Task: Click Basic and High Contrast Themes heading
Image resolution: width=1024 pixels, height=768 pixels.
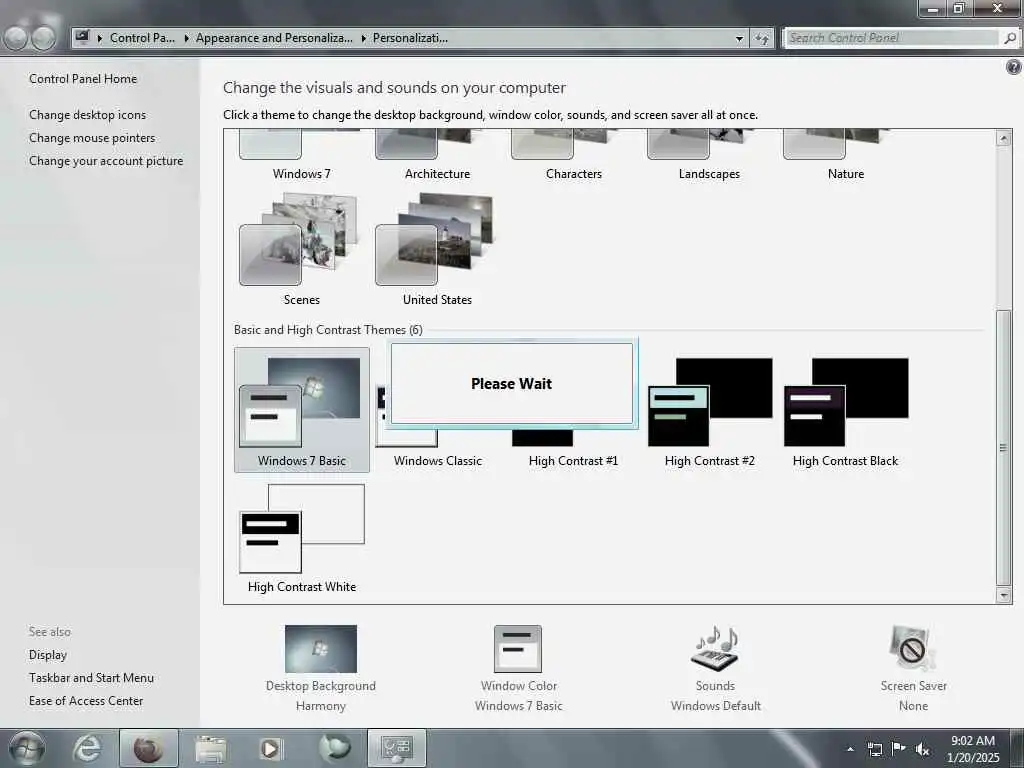Action: pos(328,330)
